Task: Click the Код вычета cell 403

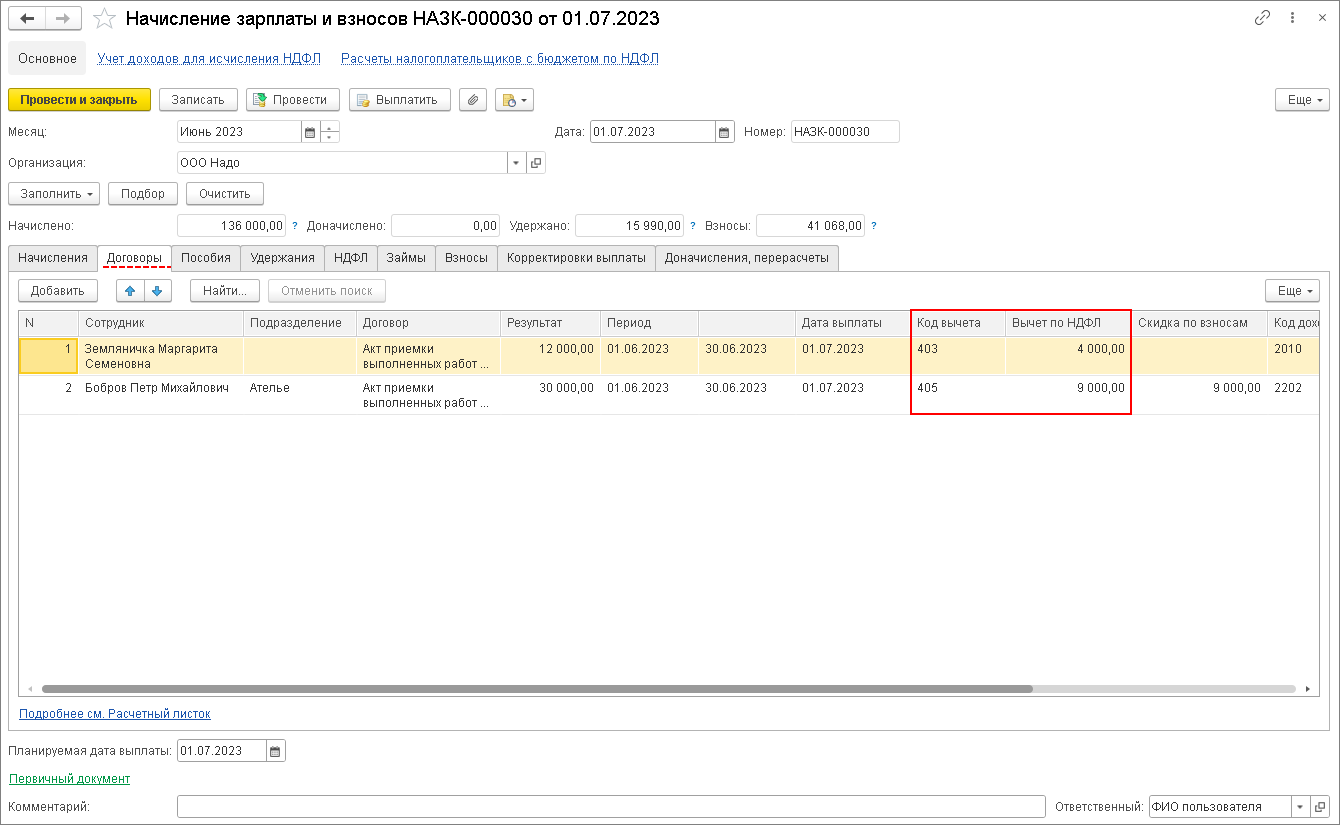Action: point(958,356)
